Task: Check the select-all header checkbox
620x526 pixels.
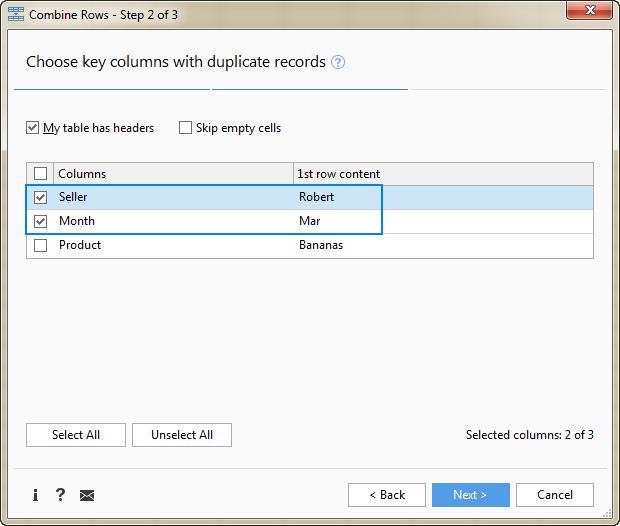Action: click(40, 174)
